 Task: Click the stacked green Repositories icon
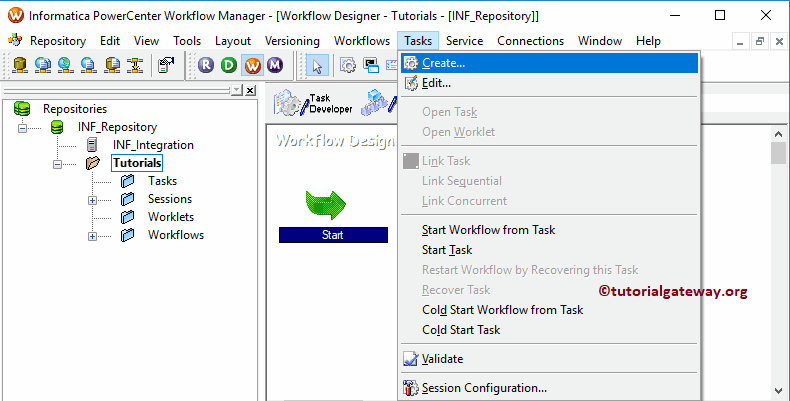22,109
